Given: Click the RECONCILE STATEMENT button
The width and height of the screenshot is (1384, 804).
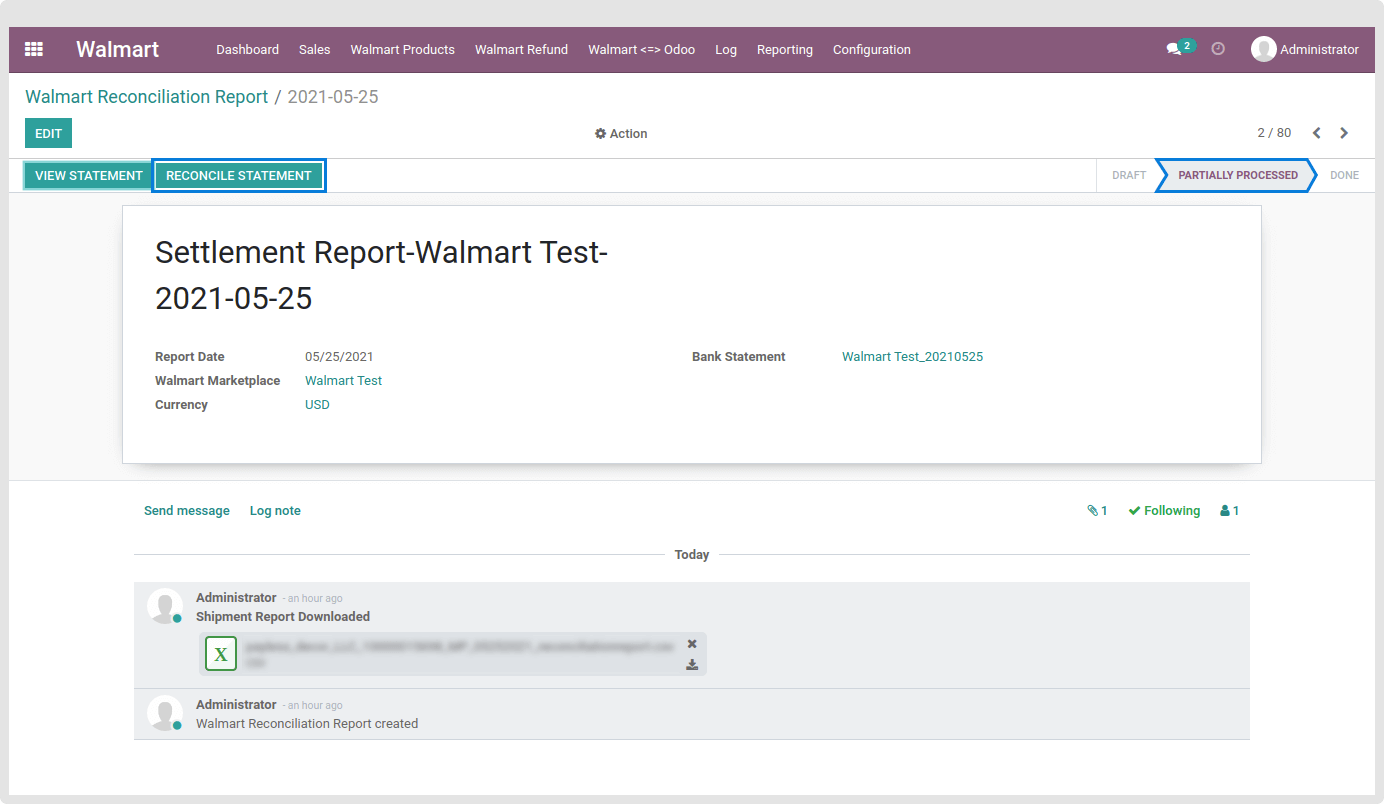Looking at the screenshot, I should (239, 176).
